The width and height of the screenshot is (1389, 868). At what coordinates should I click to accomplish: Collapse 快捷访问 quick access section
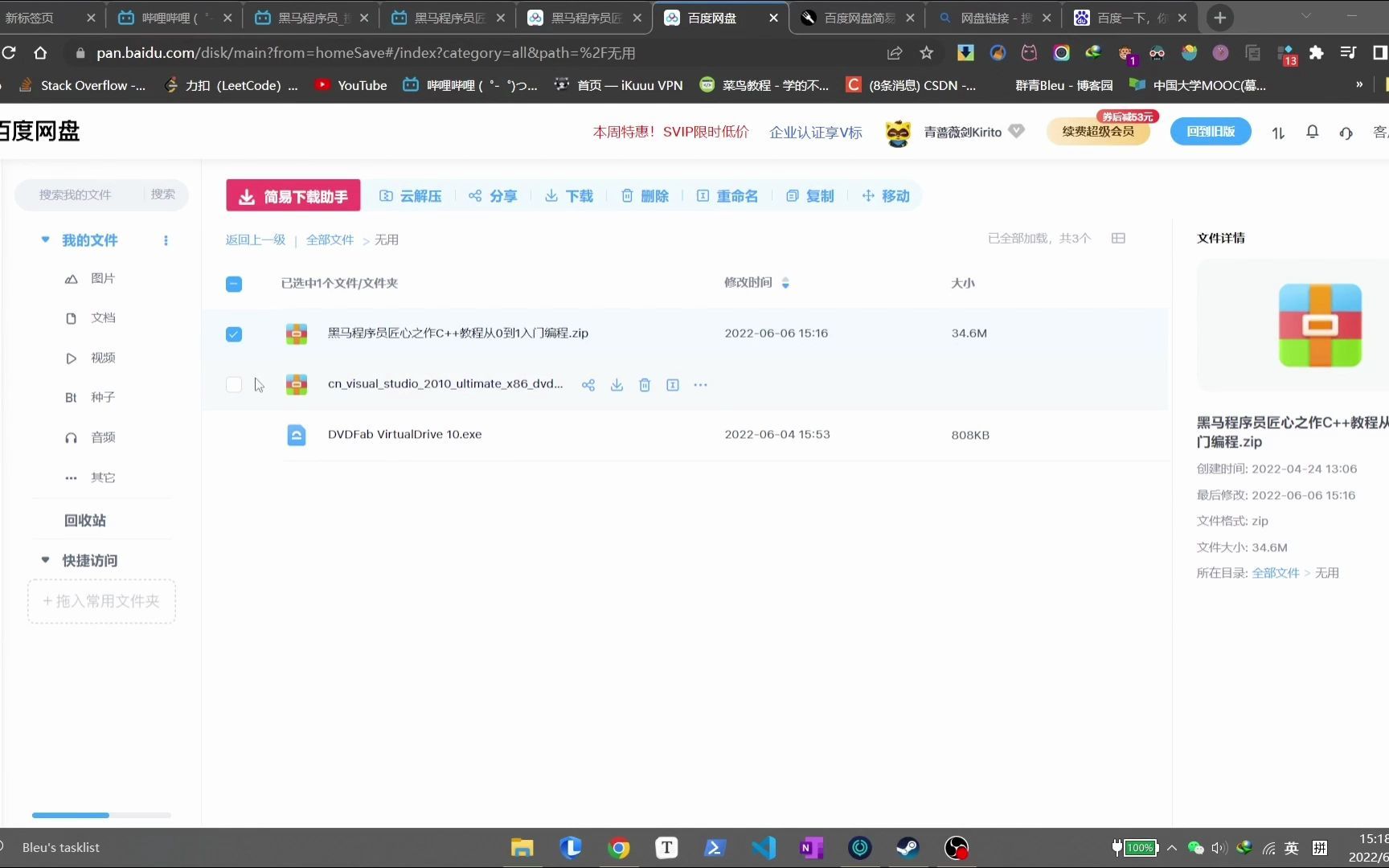click(x=45, y=559)
